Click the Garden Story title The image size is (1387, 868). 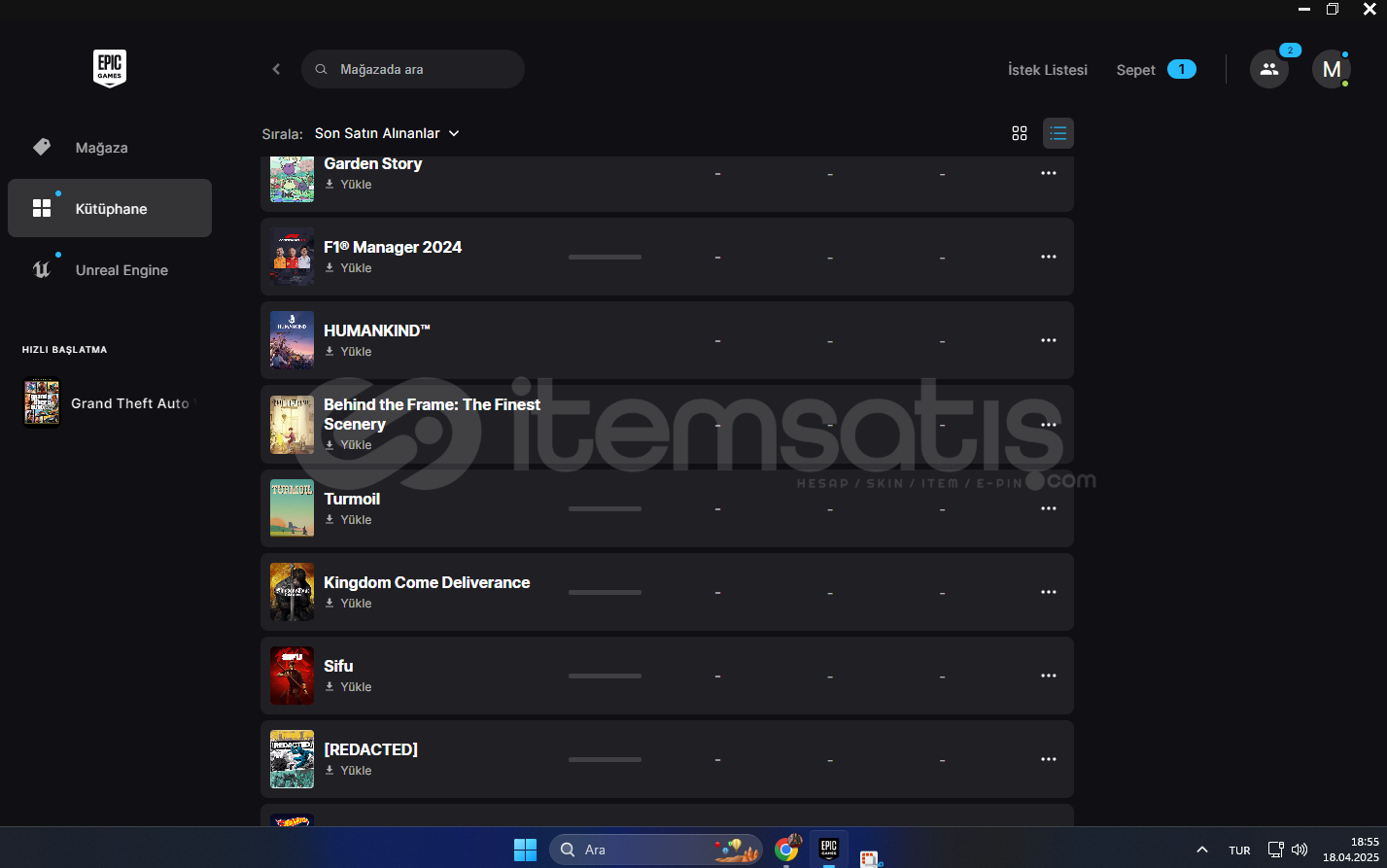(372, 163)
